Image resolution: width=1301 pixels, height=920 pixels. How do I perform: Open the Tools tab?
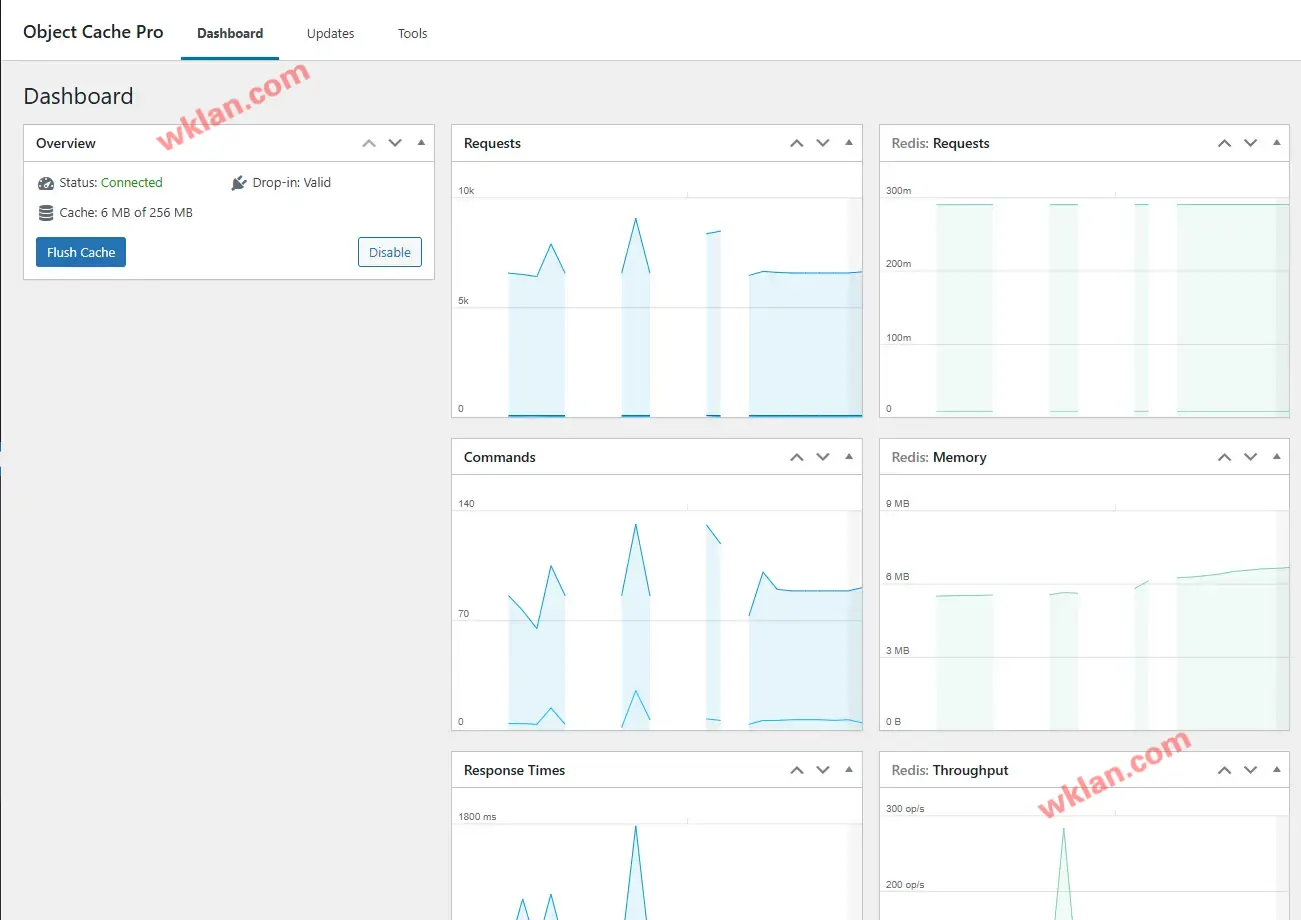click(412, 33)
